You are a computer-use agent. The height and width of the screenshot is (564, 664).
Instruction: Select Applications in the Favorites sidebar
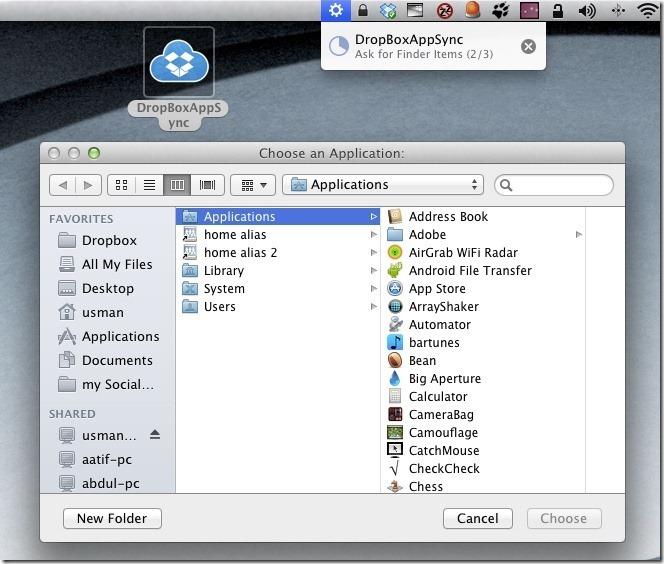[109, 337]
